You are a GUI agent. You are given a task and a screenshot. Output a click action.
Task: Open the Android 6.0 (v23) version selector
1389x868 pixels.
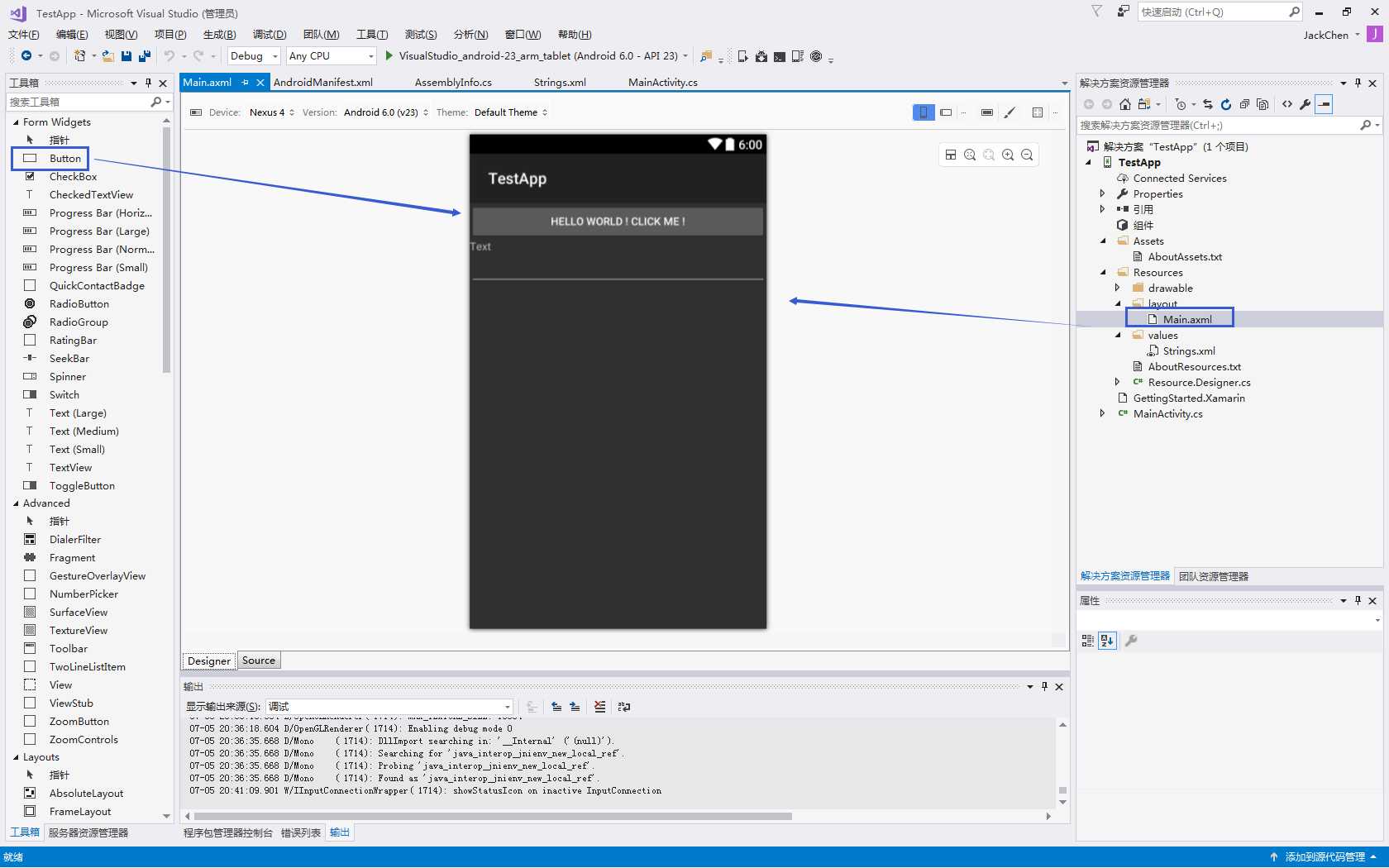pyautogui.click(x=386, y=112)
